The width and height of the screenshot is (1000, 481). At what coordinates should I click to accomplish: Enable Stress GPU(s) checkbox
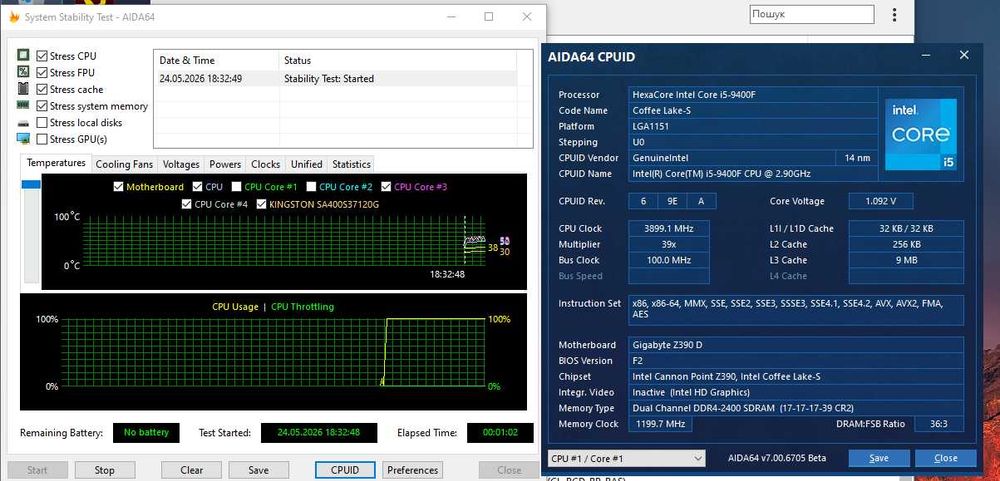pos(42,139)
